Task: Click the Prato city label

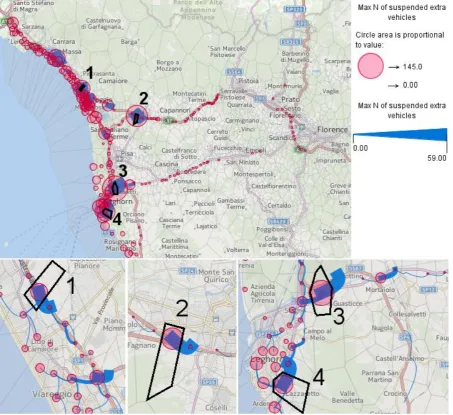Action: 290,99
